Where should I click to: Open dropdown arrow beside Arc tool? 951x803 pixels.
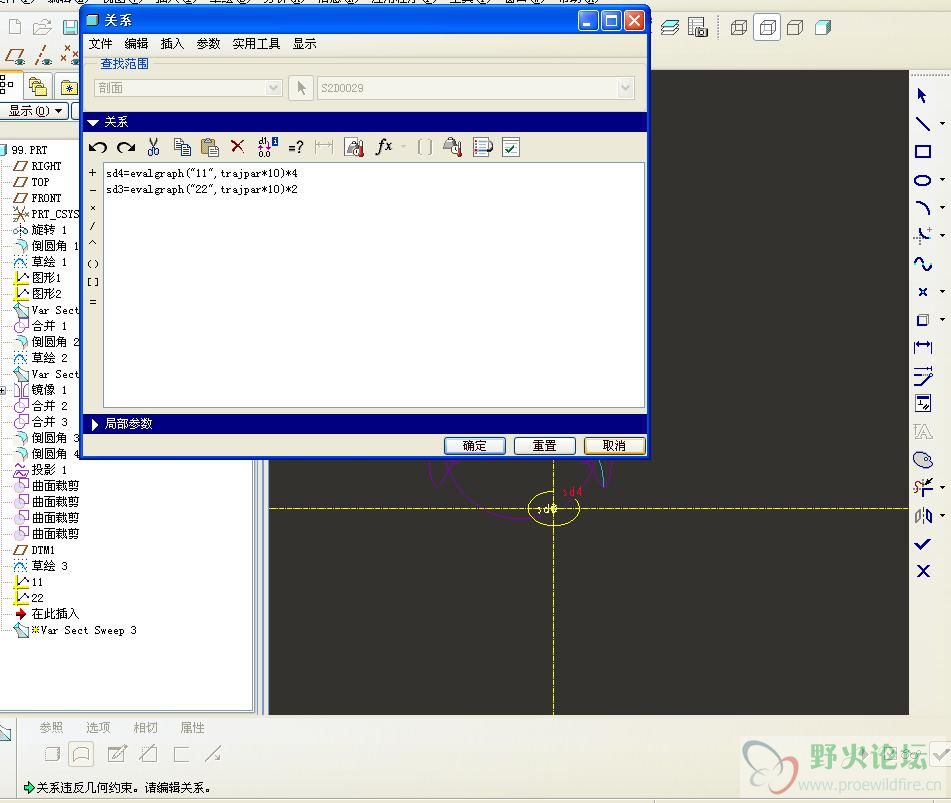[942, 207]
